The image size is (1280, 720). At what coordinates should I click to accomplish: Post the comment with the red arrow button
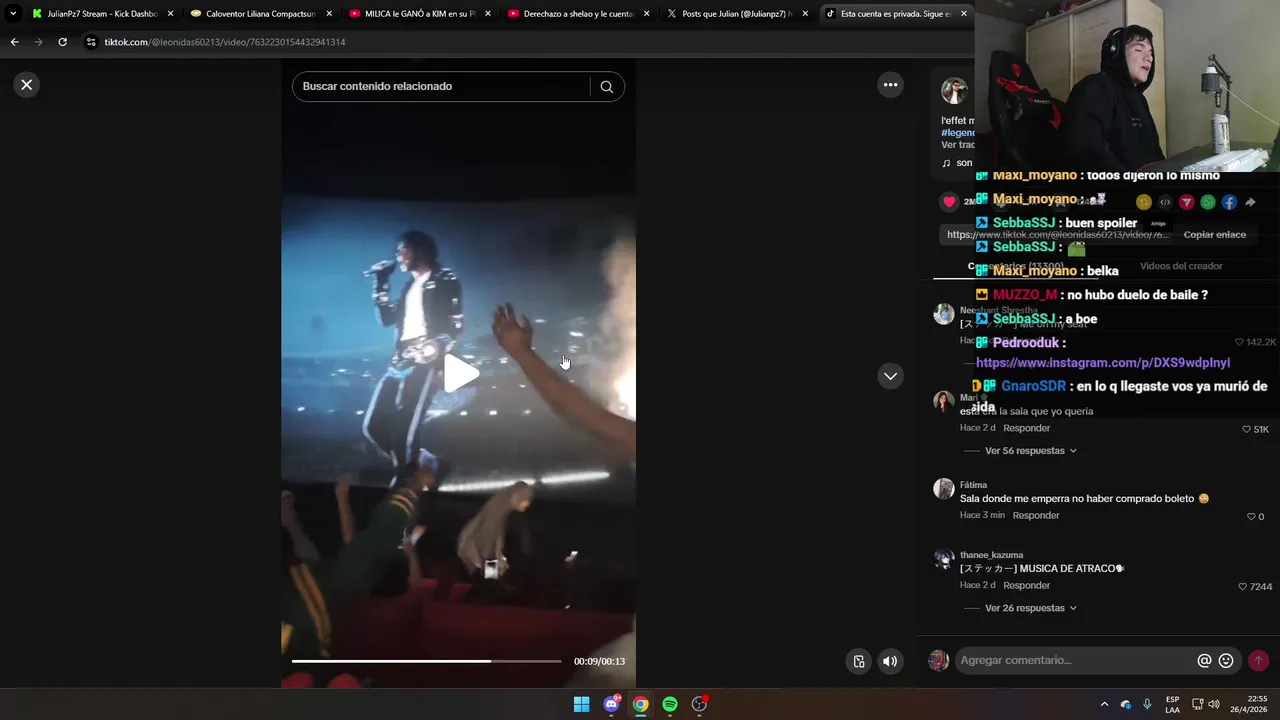1258,661
